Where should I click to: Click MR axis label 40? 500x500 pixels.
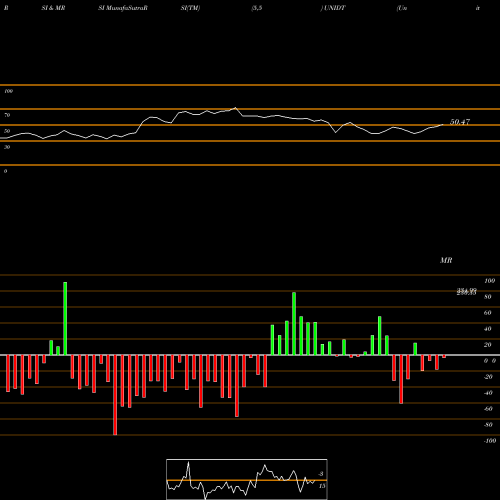pos(488,329)
